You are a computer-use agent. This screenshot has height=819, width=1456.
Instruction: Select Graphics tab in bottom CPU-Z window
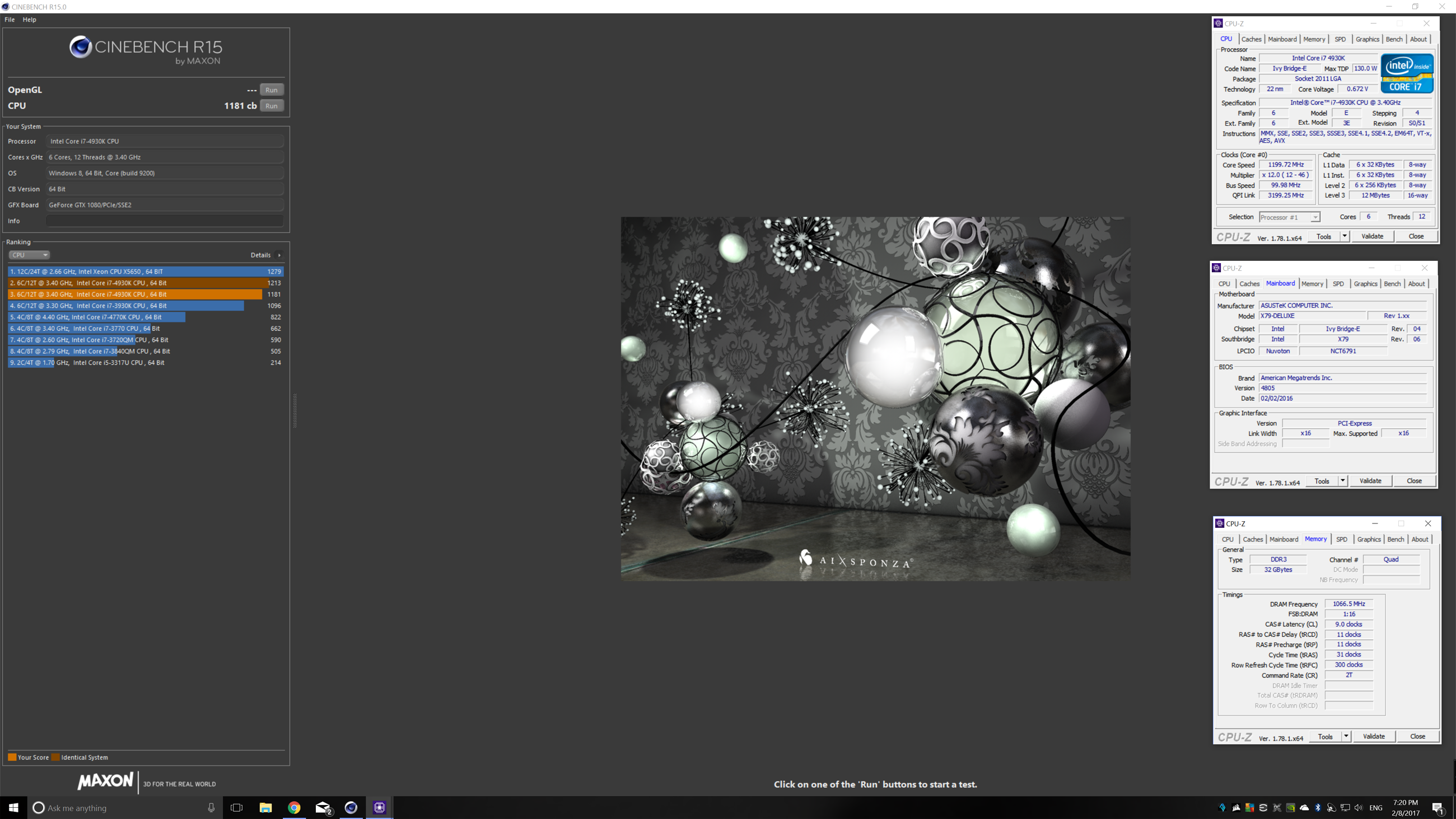point(1369,539)
